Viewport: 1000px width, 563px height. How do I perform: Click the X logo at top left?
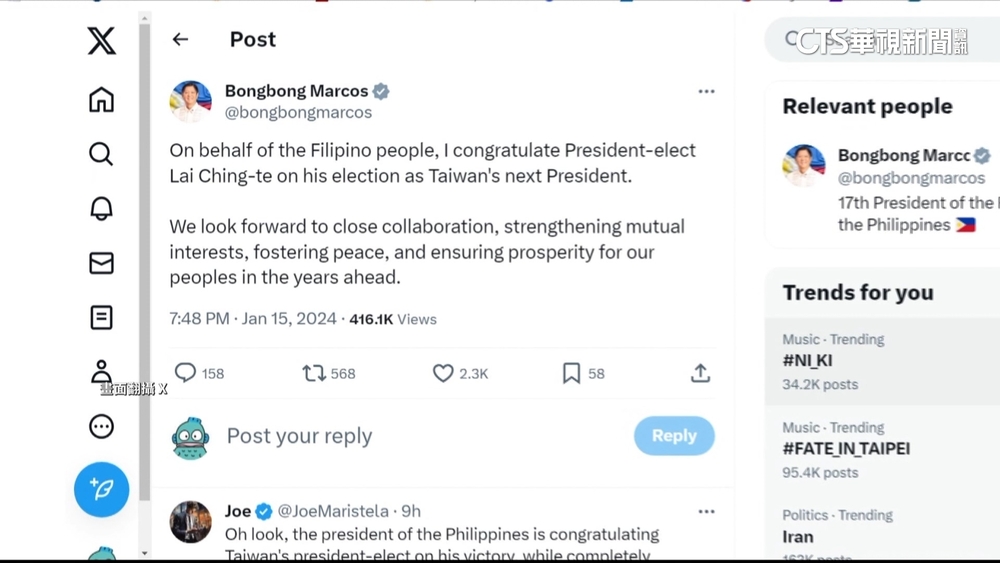(x=101, y=41)
